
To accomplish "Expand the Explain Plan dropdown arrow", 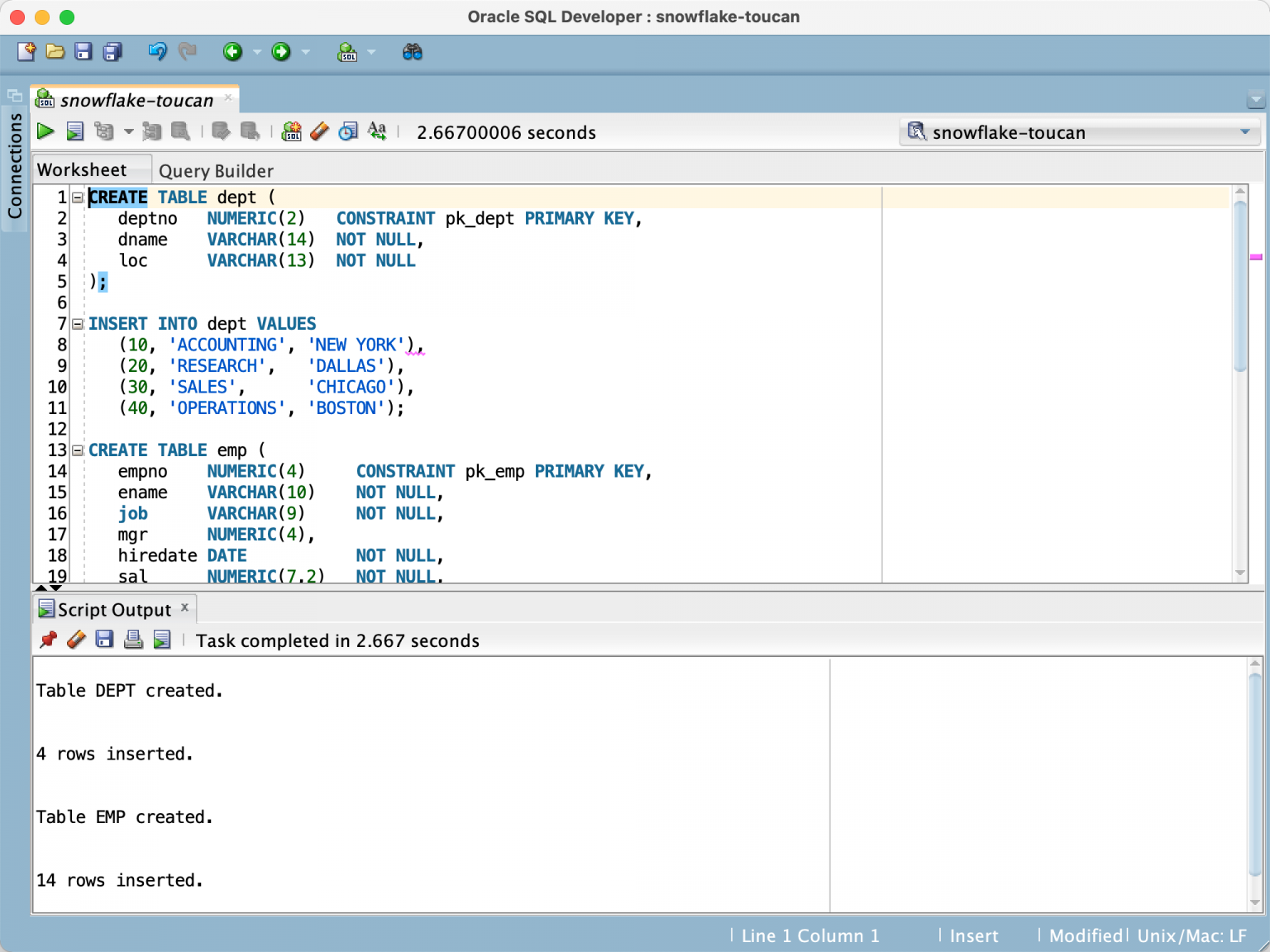I will [128, 131].
